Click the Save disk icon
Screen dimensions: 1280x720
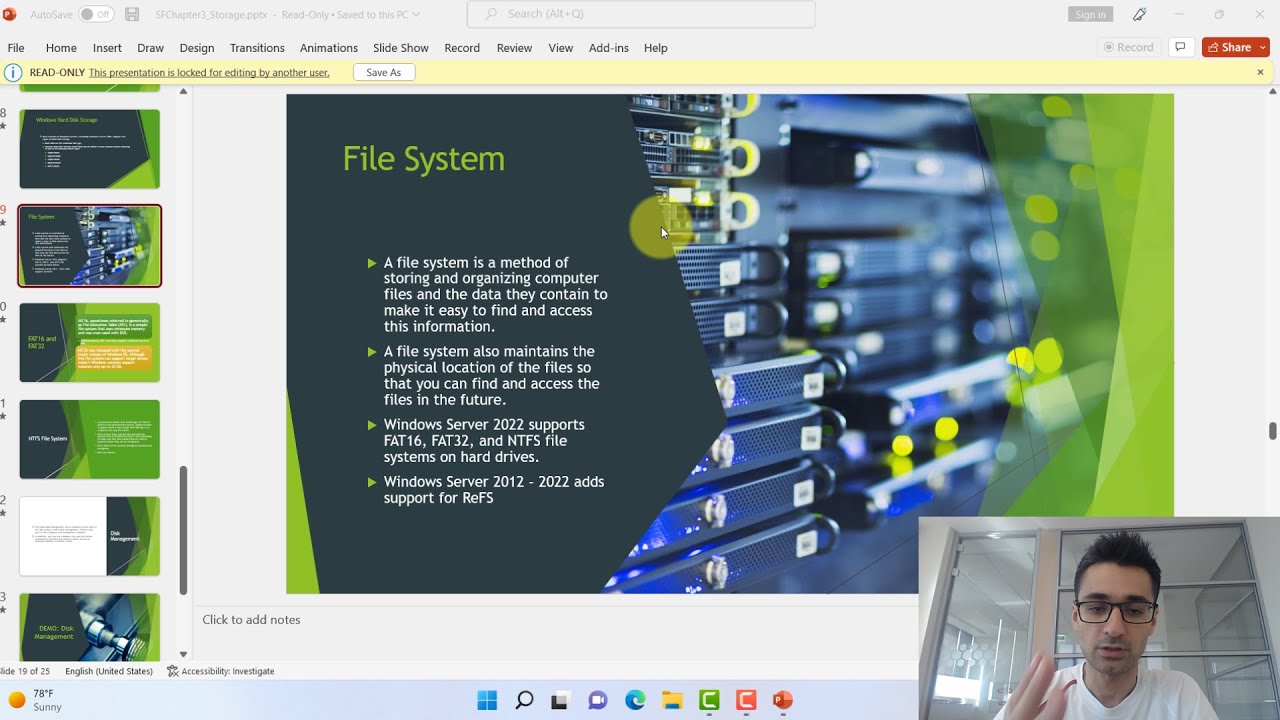point(132,15)
